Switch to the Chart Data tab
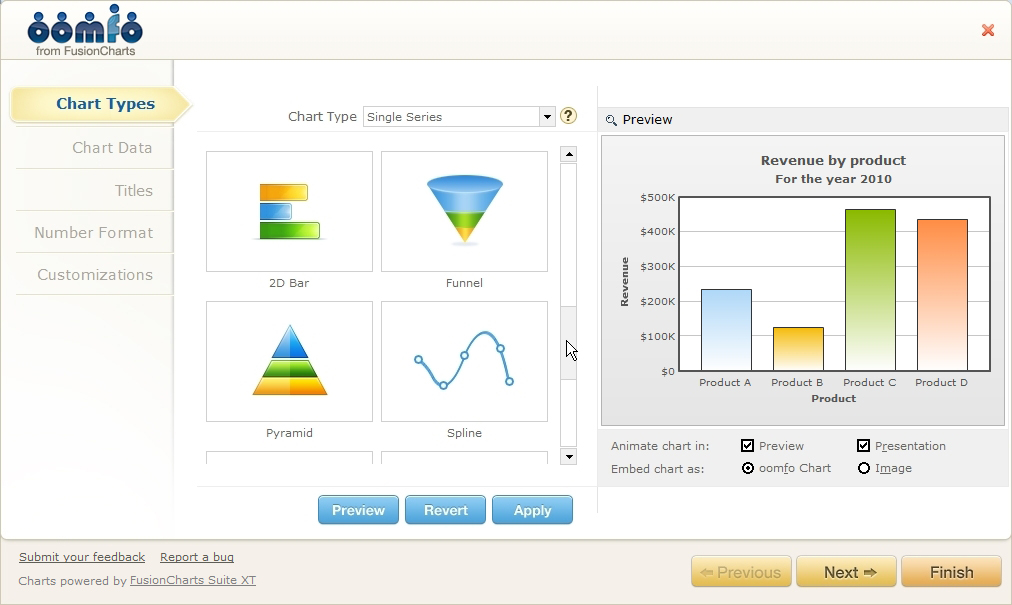This screenshot has height=605, width=1012. (113, 148)
